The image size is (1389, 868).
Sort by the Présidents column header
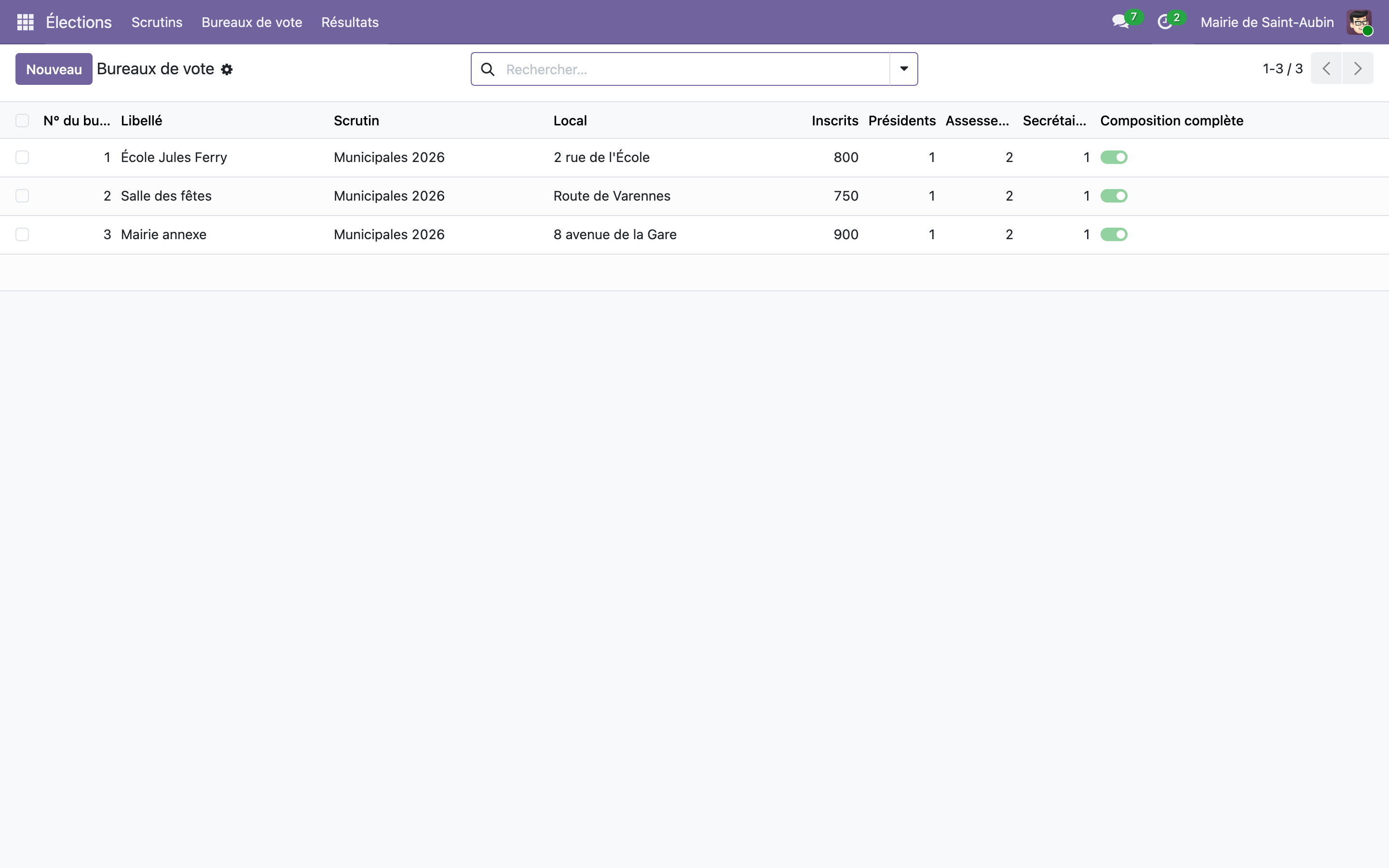pos(902,121)
